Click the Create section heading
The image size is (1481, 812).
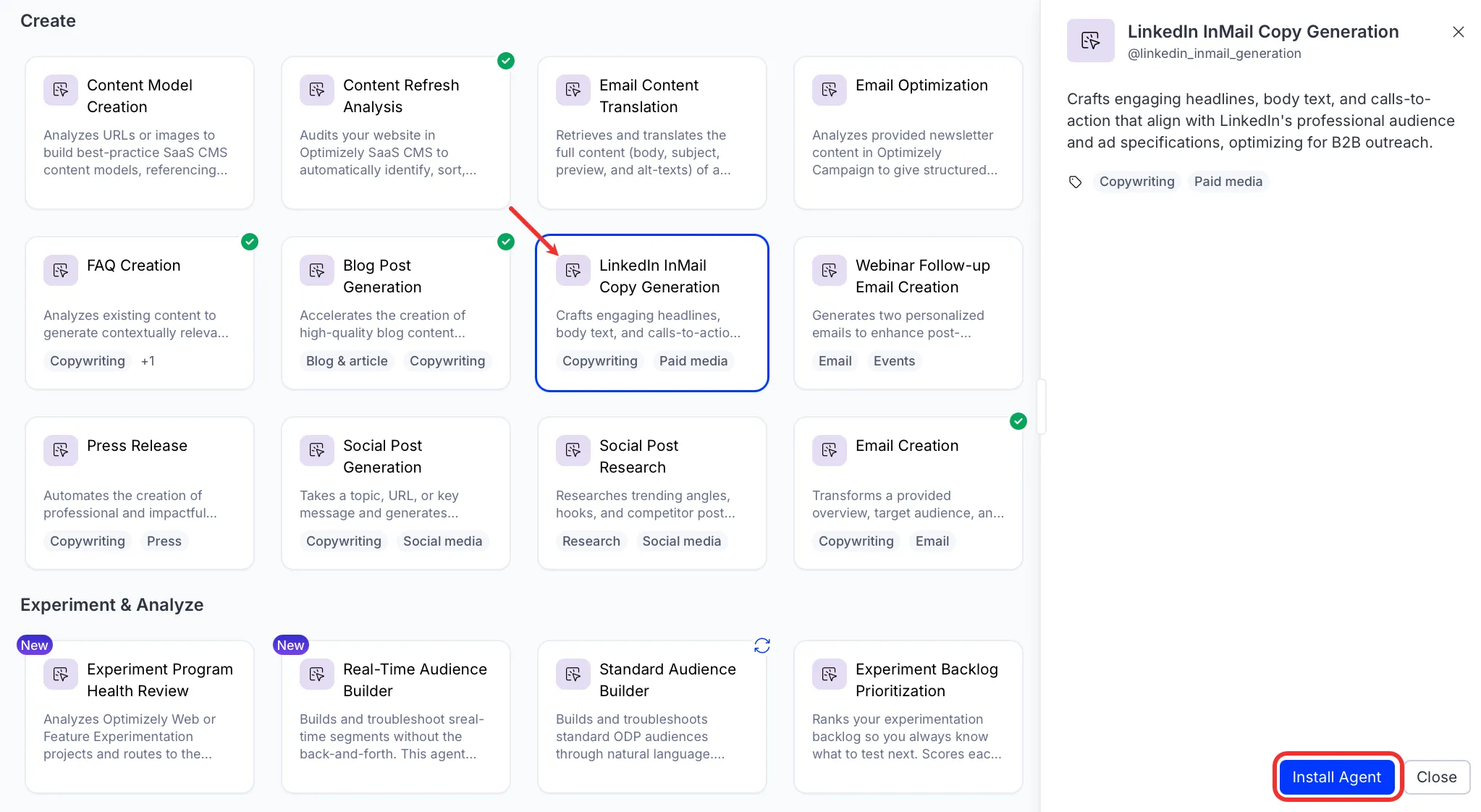[48, 21]
